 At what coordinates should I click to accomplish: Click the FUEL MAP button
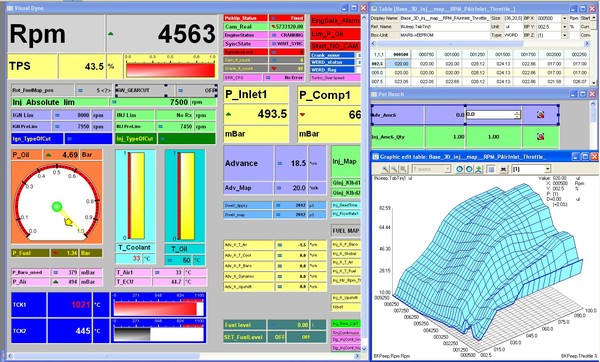(346, 231)
